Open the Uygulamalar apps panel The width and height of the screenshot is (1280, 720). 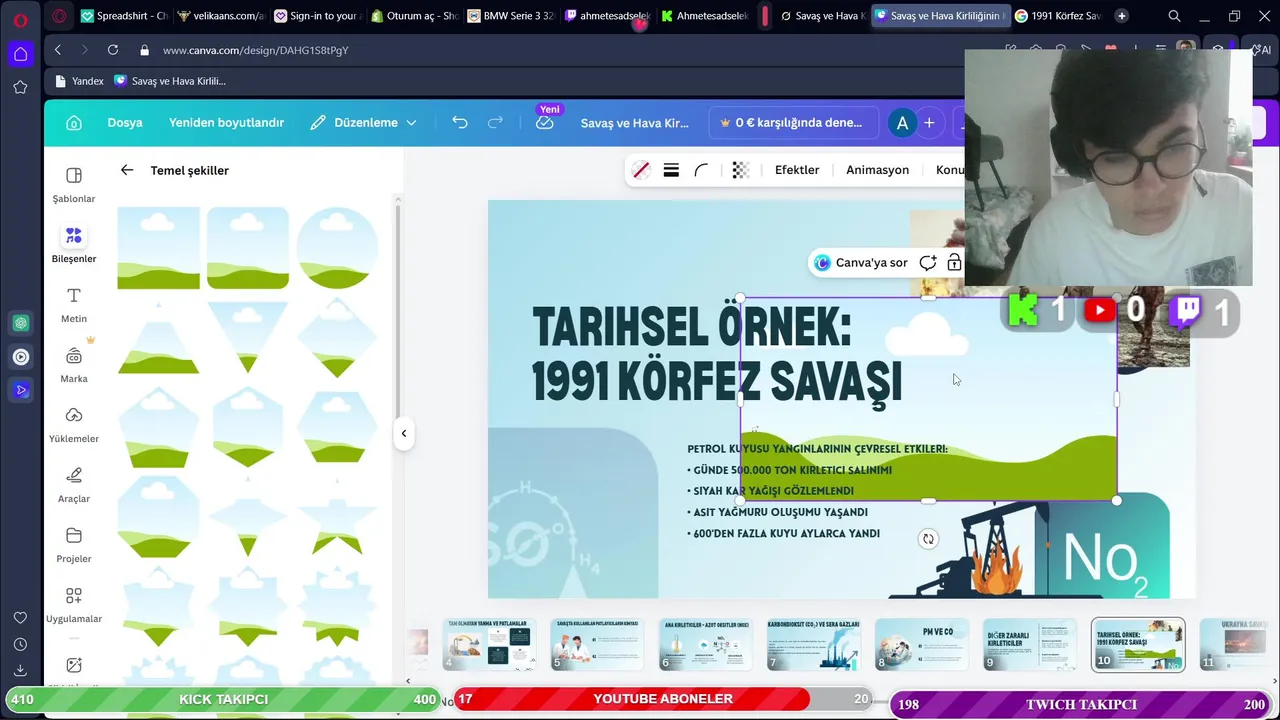click(73, 605)
